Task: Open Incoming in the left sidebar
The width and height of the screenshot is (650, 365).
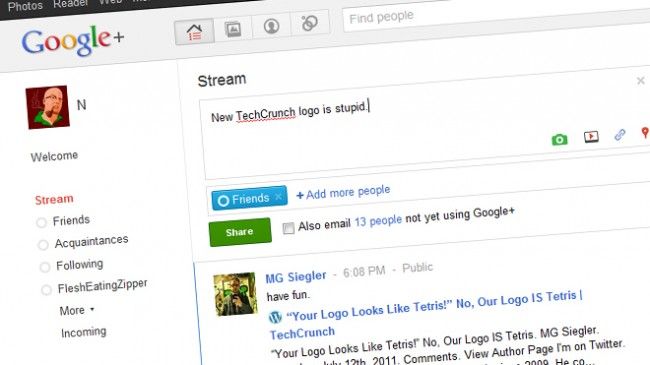Action: 84,332
